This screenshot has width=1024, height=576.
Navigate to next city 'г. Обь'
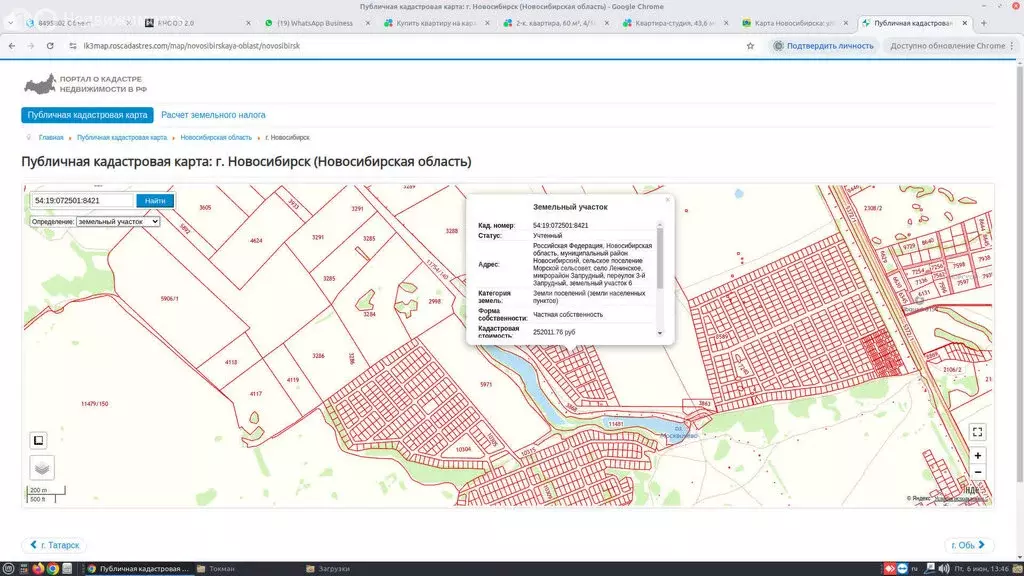point(968,545)
